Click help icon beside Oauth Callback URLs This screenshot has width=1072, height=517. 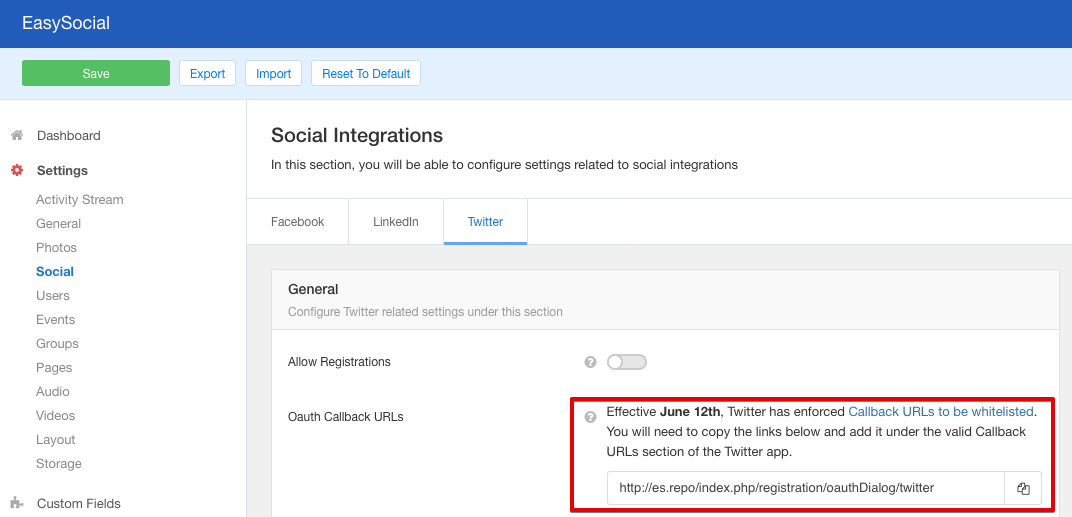(x=591, y=417)
